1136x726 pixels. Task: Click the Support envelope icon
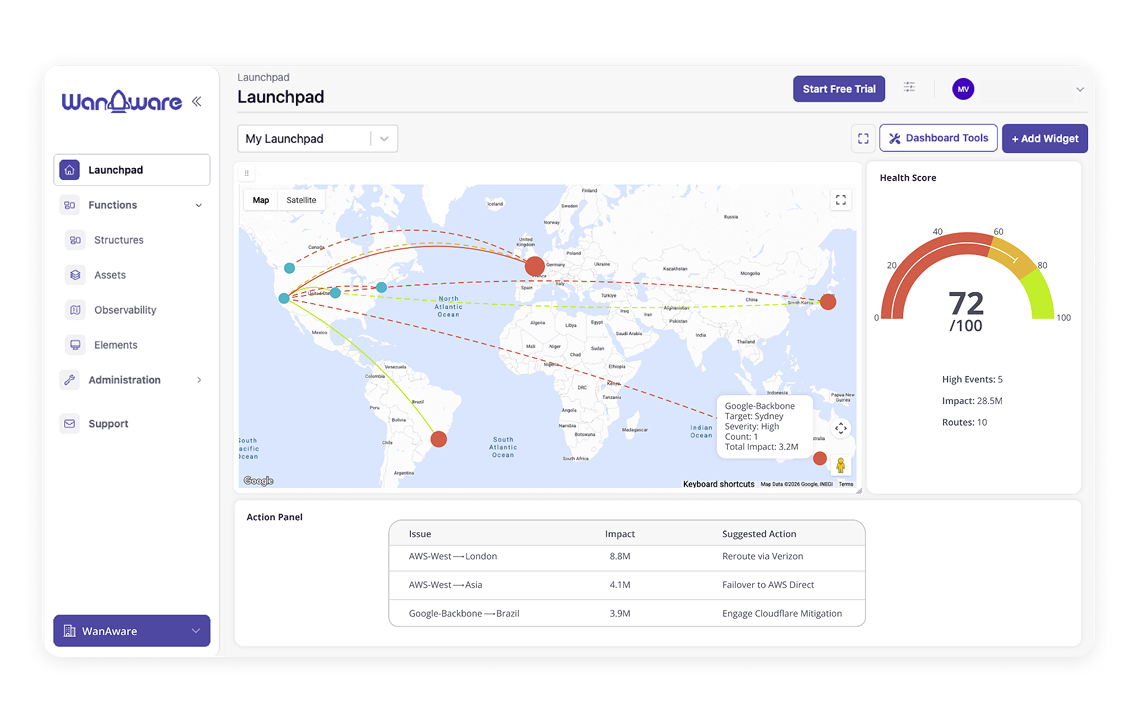point(70,424)
